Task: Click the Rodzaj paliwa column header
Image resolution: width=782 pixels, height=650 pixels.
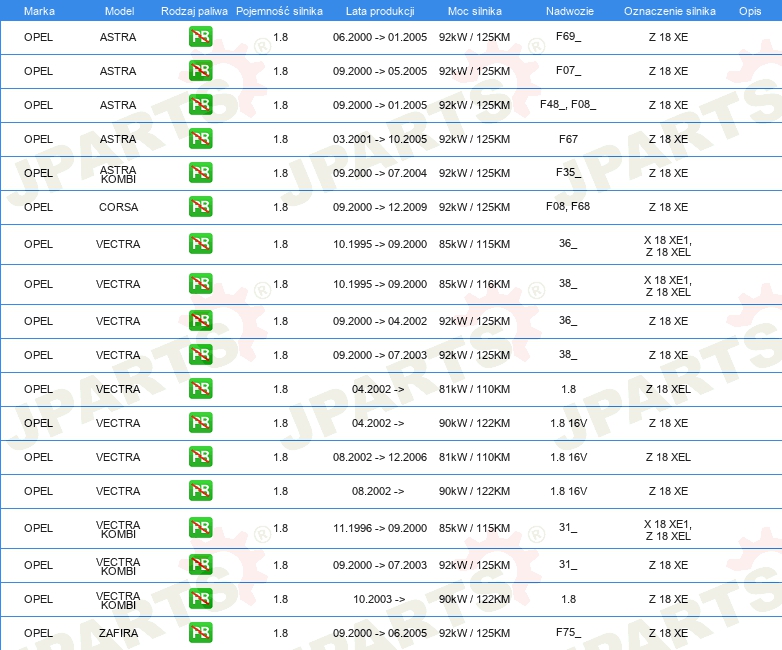Action: click(x=194, y=11)
